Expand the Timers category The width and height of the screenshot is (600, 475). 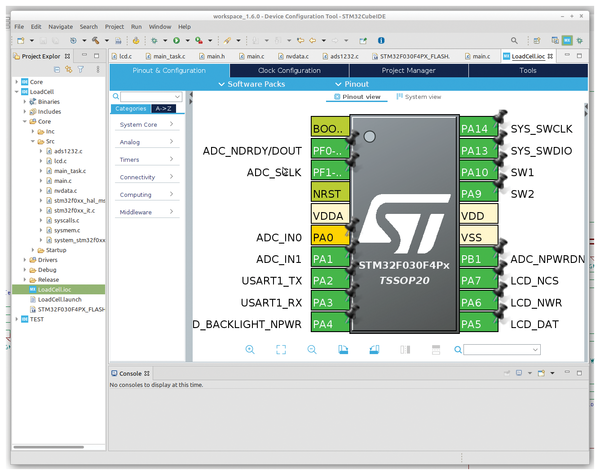[147, 160]
